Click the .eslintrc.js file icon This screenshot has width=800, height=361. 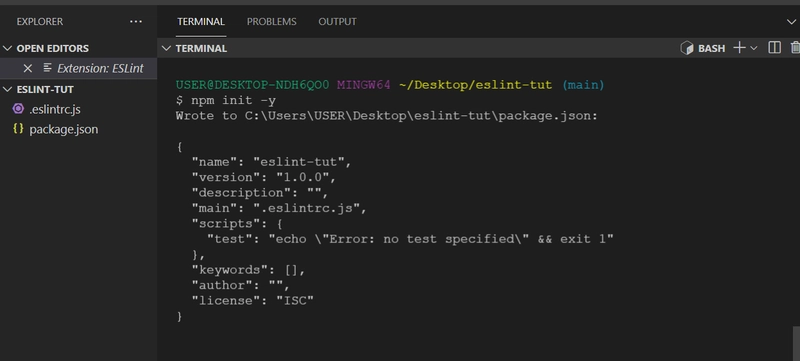18,109
